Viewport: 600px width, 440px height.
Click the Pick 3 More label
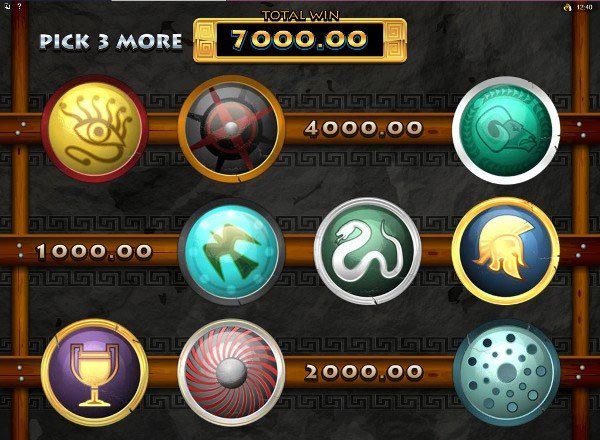pyautogui.click(x=111, y=41)
